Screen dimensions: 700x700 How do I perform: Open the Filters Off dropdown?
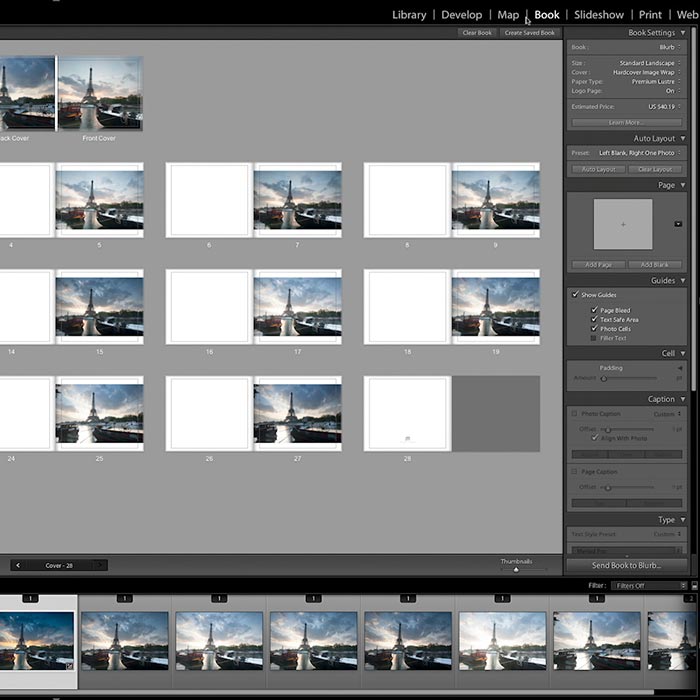pyautogui.click(x=649, y=586)
